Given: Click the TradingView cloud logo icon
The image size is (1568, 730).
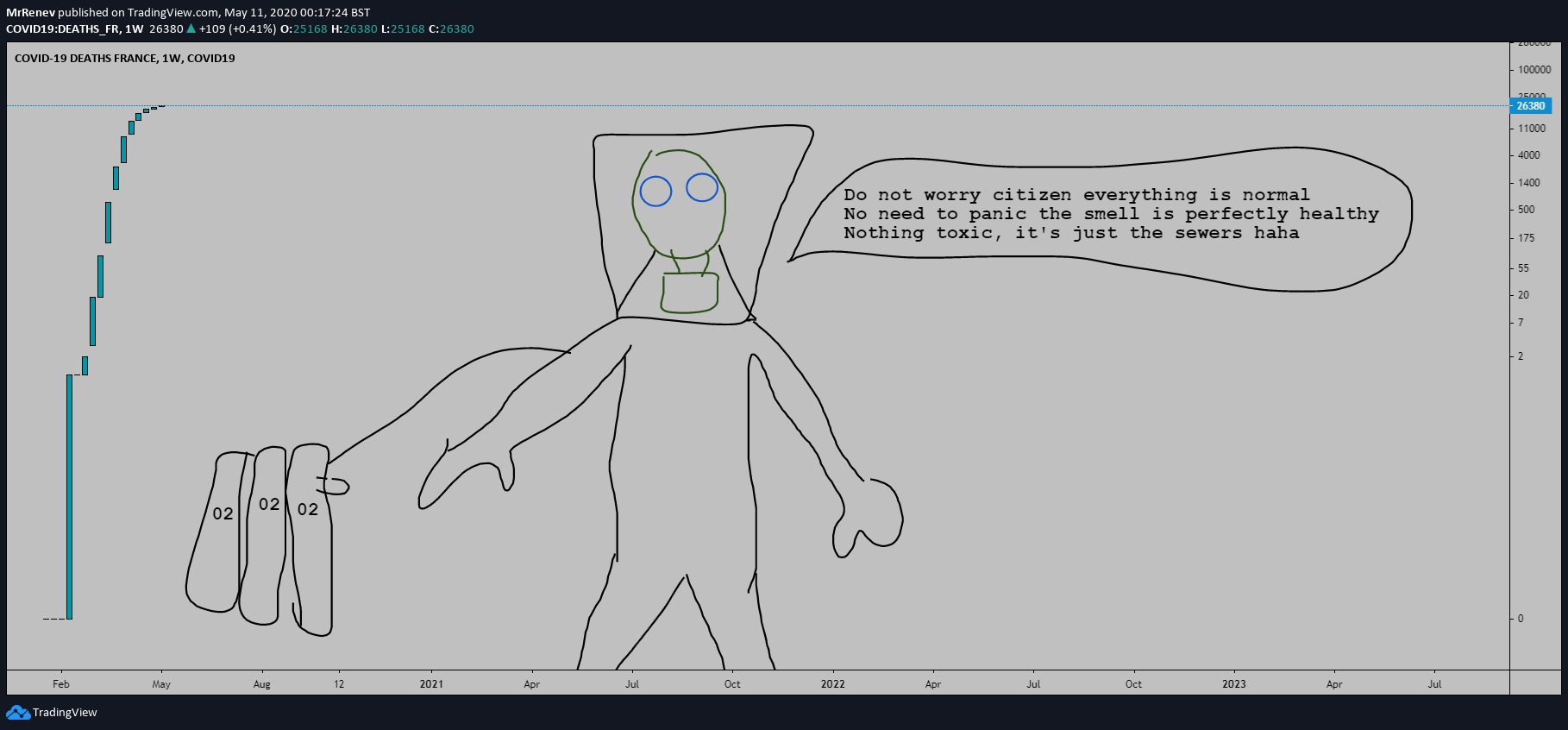Looking at the screenshot, I should coord(18,713).
